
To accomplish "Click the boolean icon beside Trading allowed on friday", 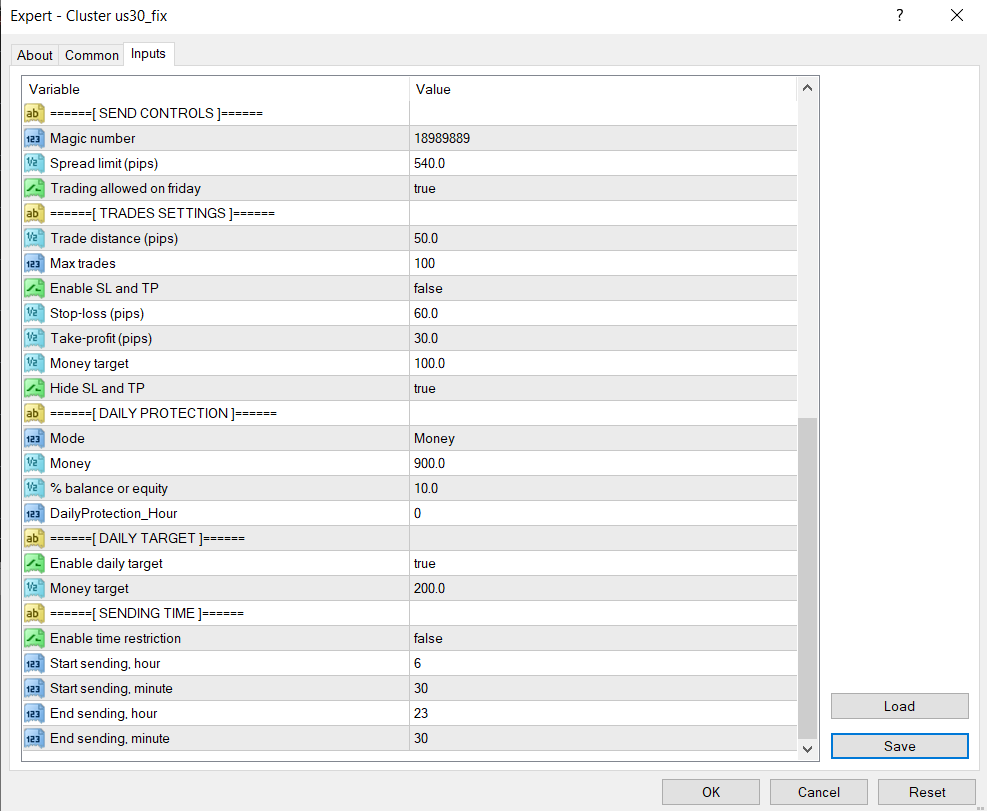I will 34,188.
